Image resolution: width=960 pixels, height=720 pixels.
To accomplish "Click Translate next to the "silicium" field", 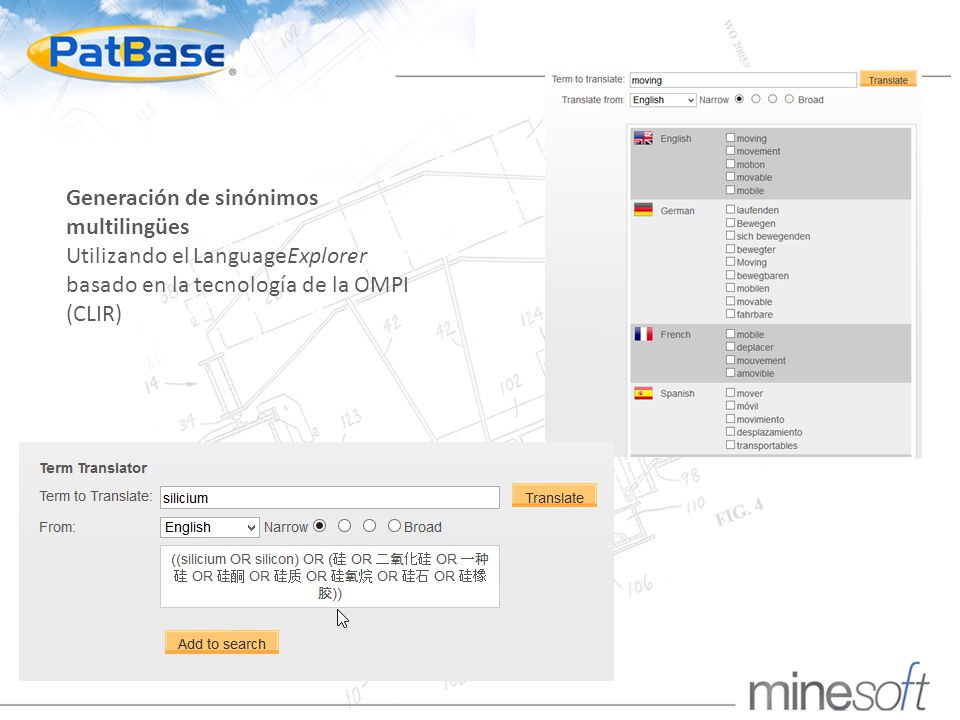I will pos(554,497).
